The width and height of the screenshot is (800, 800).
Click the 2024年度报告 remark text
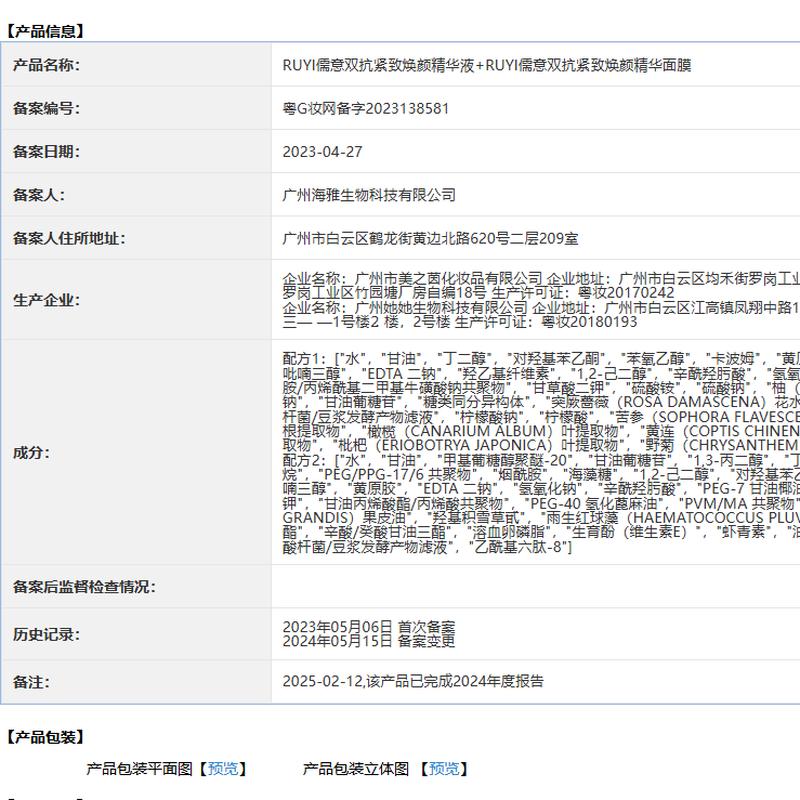point(496,681)
